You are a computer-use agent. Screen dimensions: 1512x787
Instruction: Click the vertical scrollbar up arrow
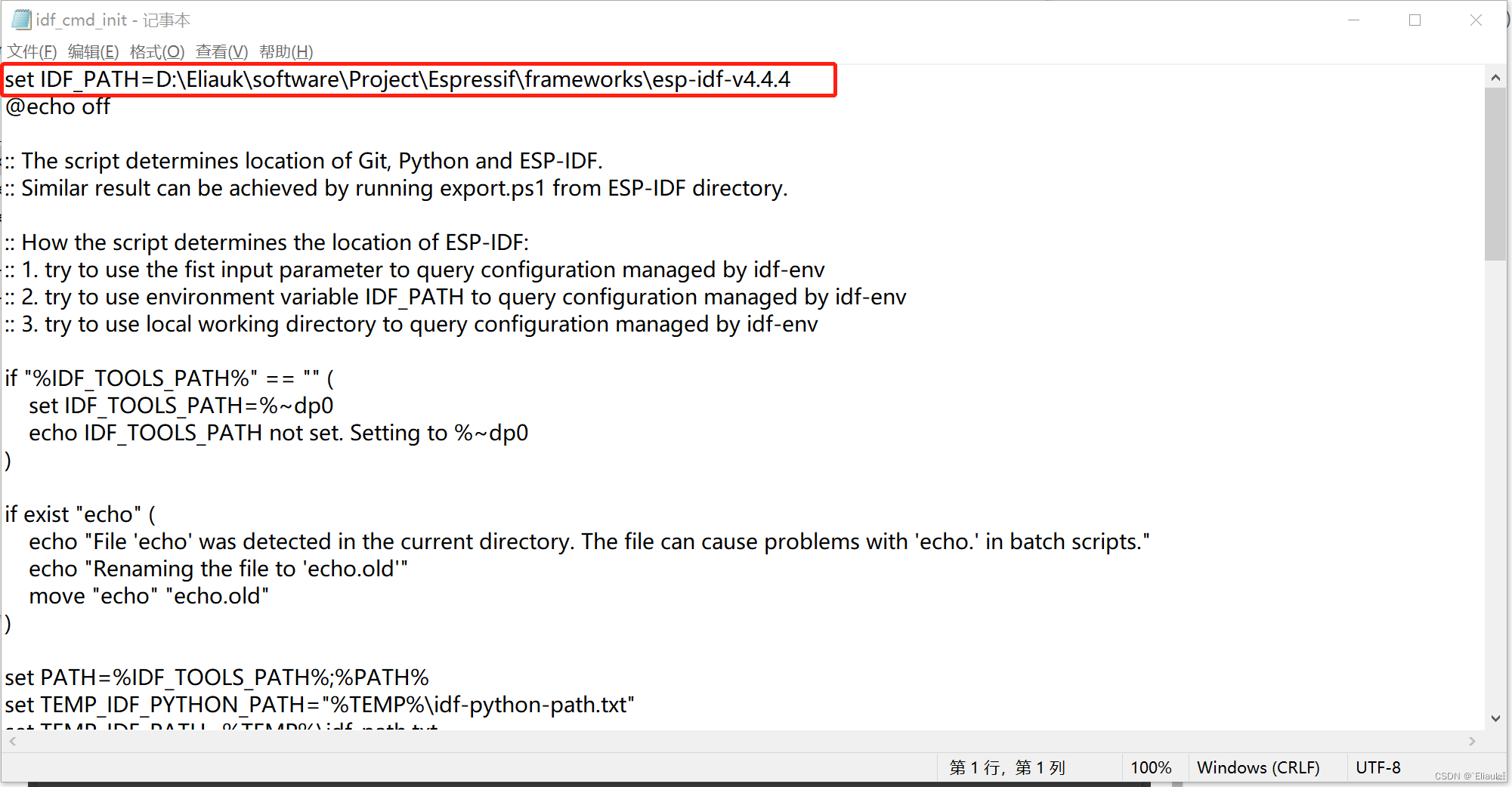point(1496,77)
